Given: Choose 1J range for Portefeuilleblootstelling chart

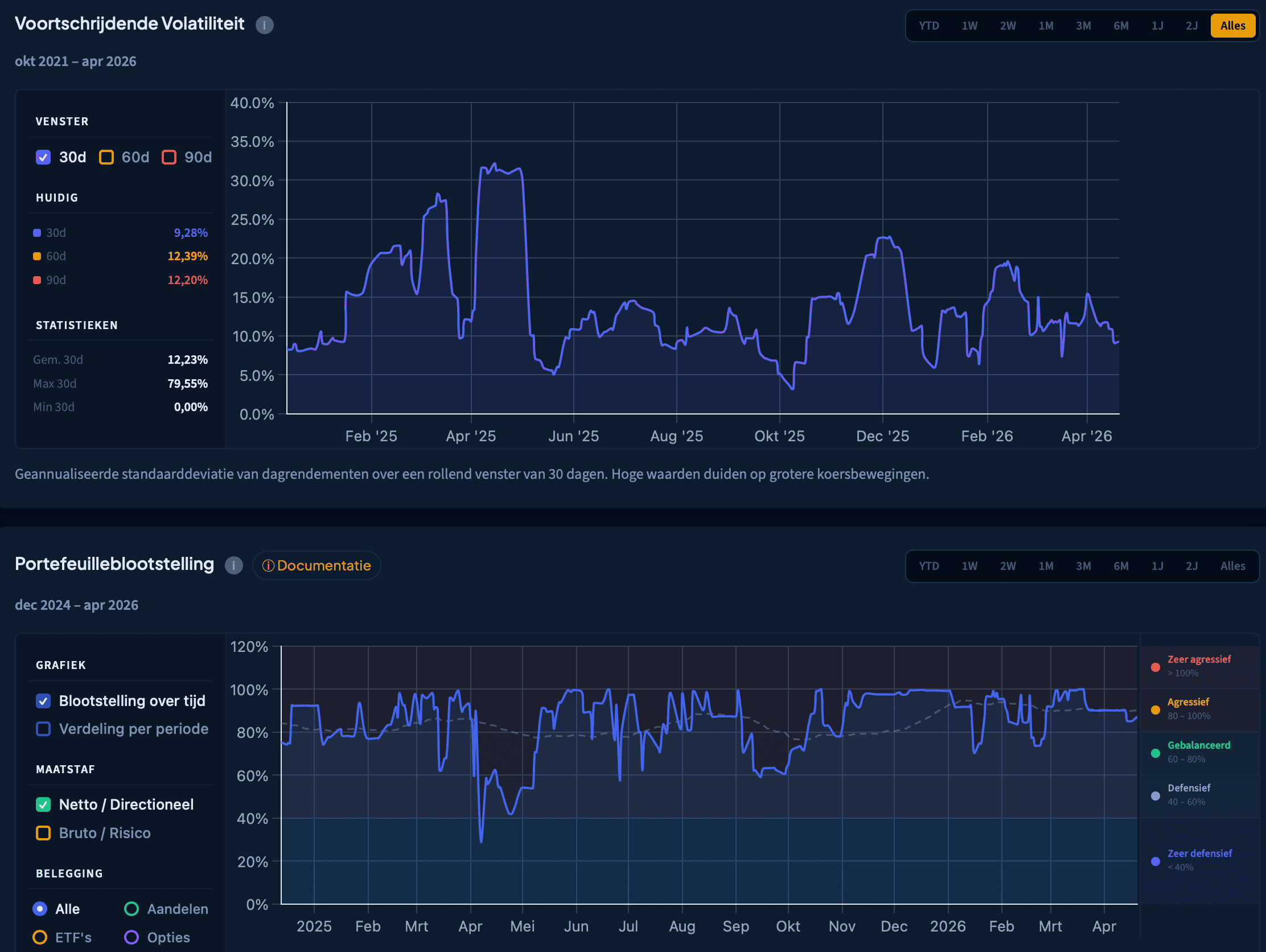Looking at the screenshot, I should [x=1157, y=566].
